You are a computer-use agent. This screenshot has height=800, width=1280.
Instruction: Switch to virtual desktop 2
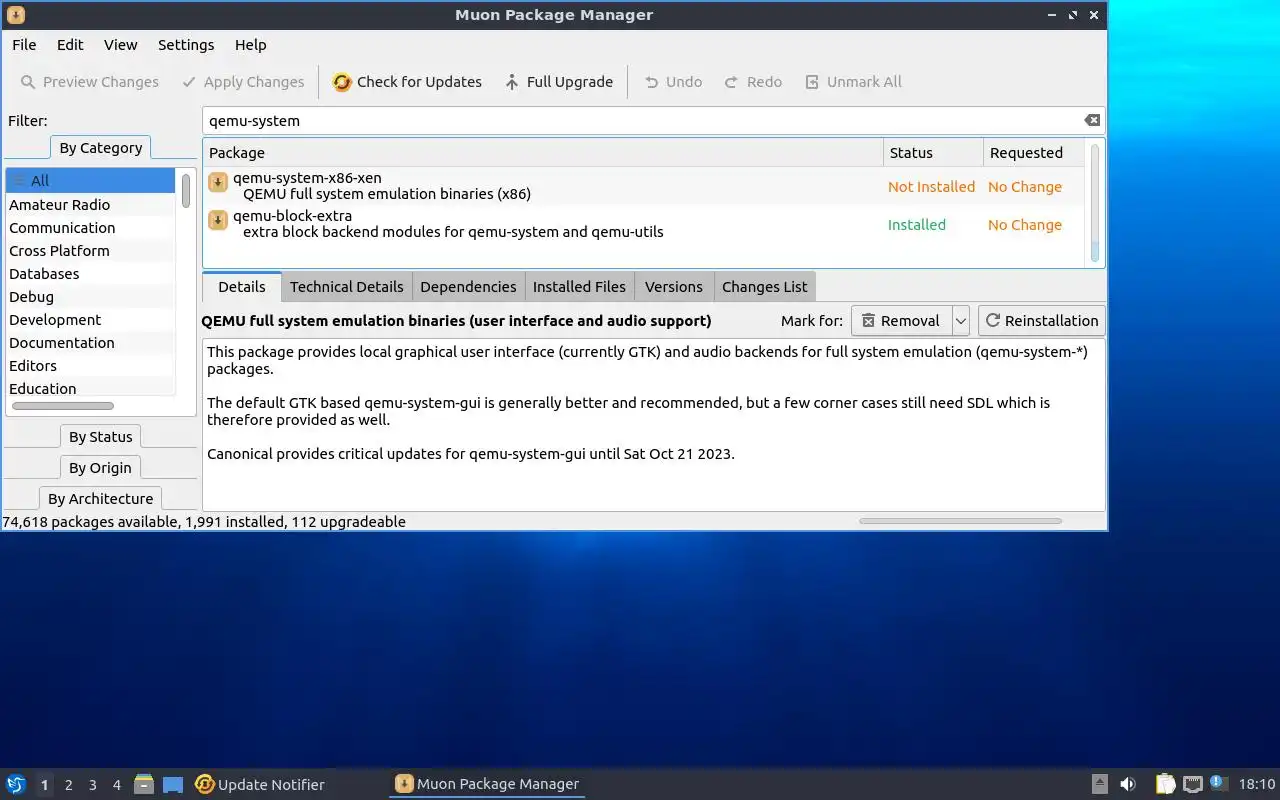tap(68, 785)
